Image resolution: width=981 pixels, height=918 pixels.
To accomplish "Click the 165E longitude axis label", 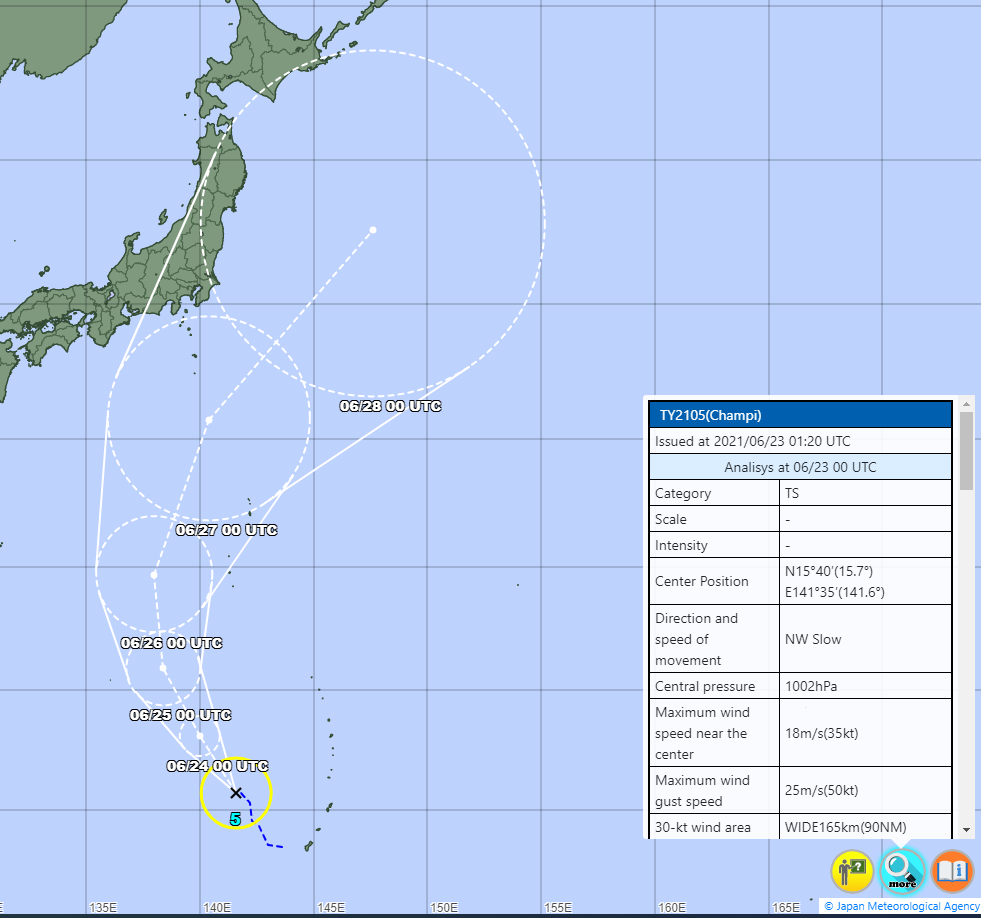I will pos(786,907).
